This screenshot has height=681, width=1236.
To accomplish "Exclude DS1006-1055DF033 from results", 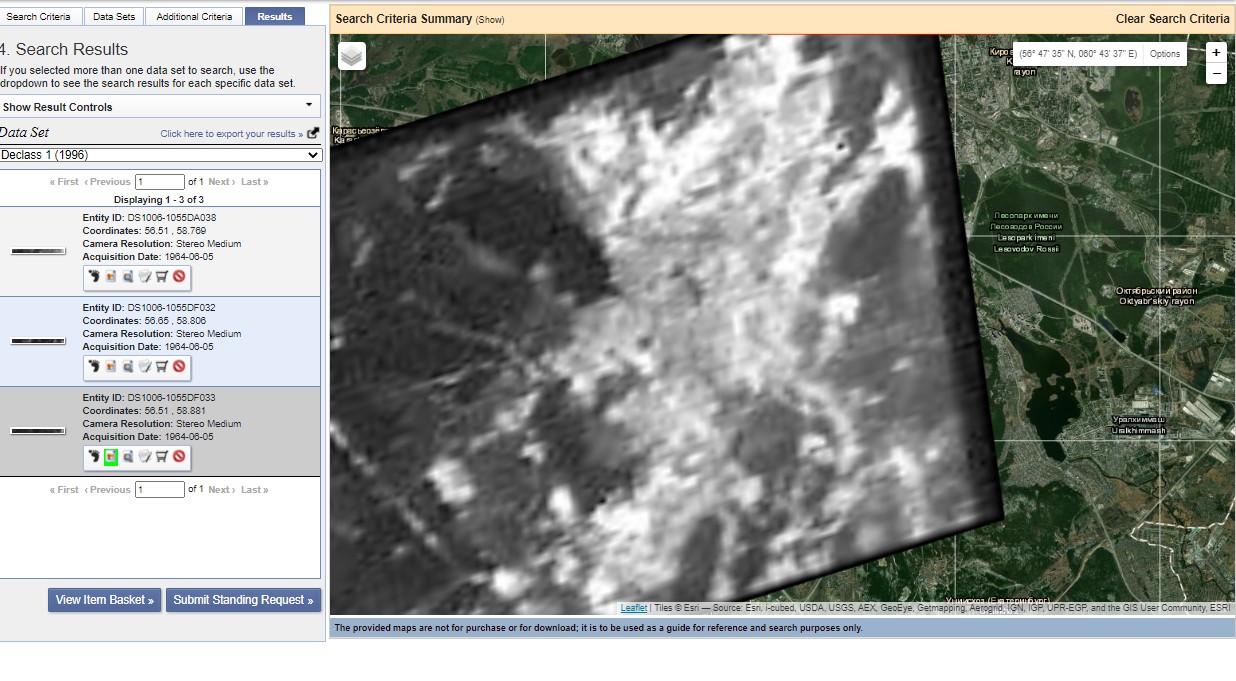I will (179, 457).
